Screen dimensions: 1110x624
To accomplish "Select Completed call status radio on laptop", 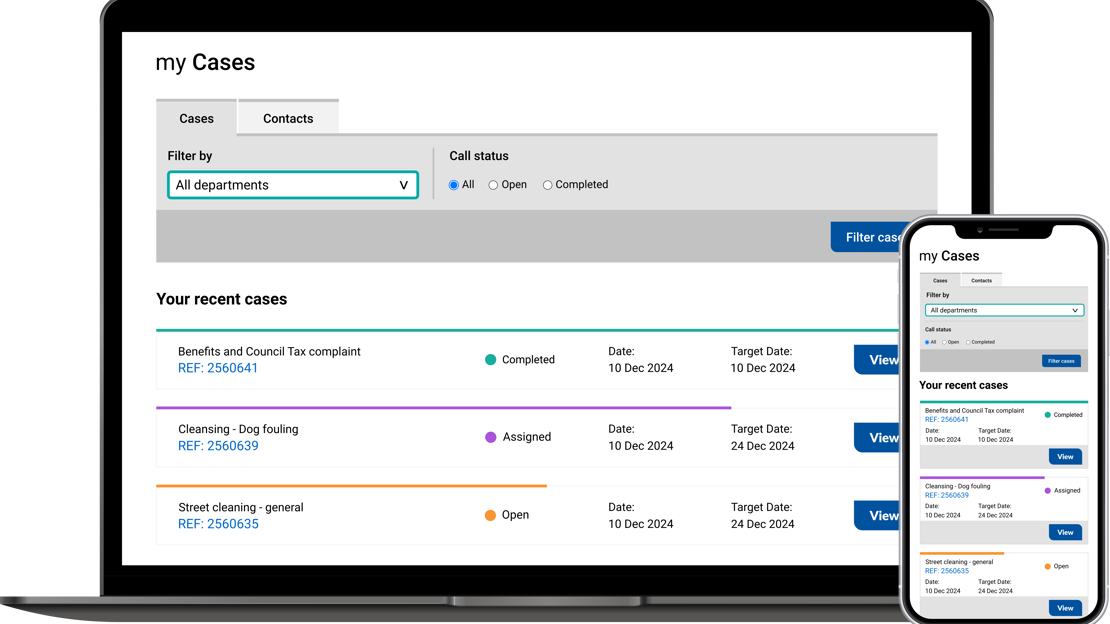I will (547, 185).
